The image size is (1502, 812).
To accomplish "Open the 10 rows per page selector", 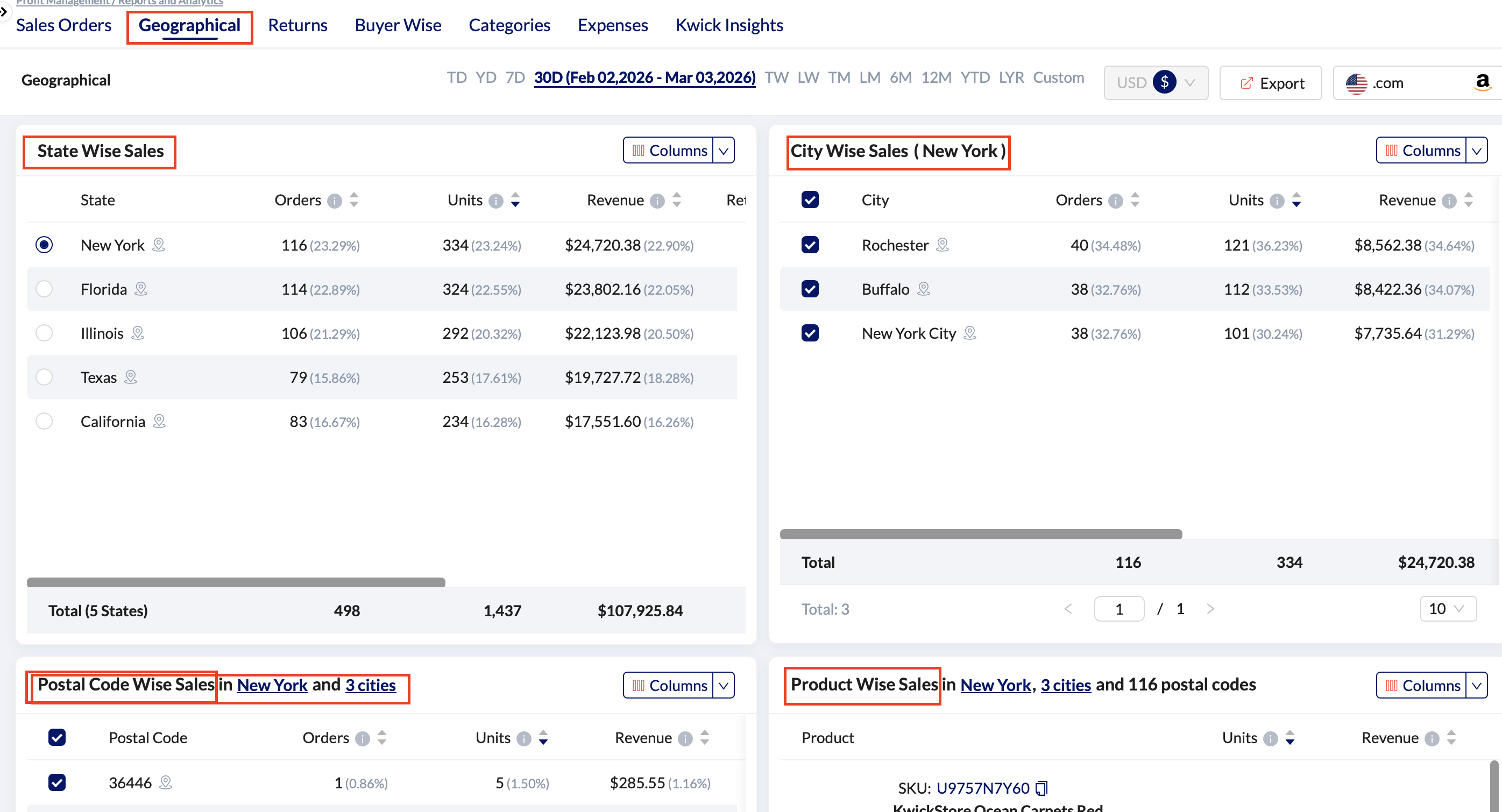I will click(1448, 609).
